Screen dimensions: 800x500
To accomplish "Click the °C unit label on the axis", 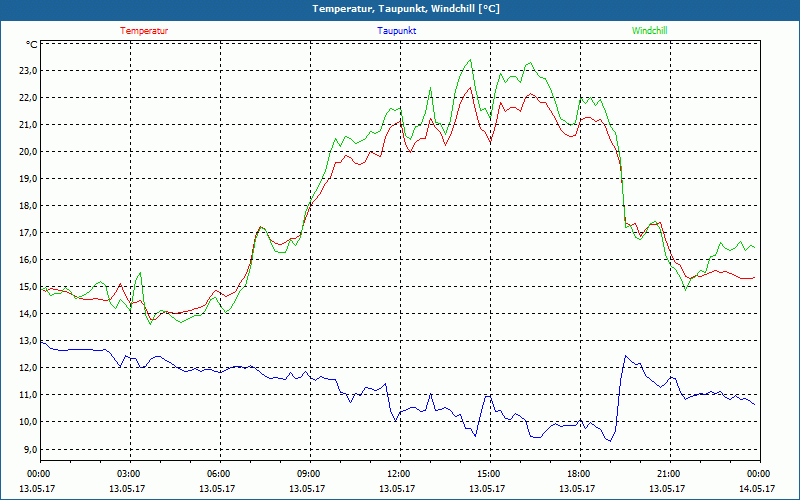I will 31,45.
